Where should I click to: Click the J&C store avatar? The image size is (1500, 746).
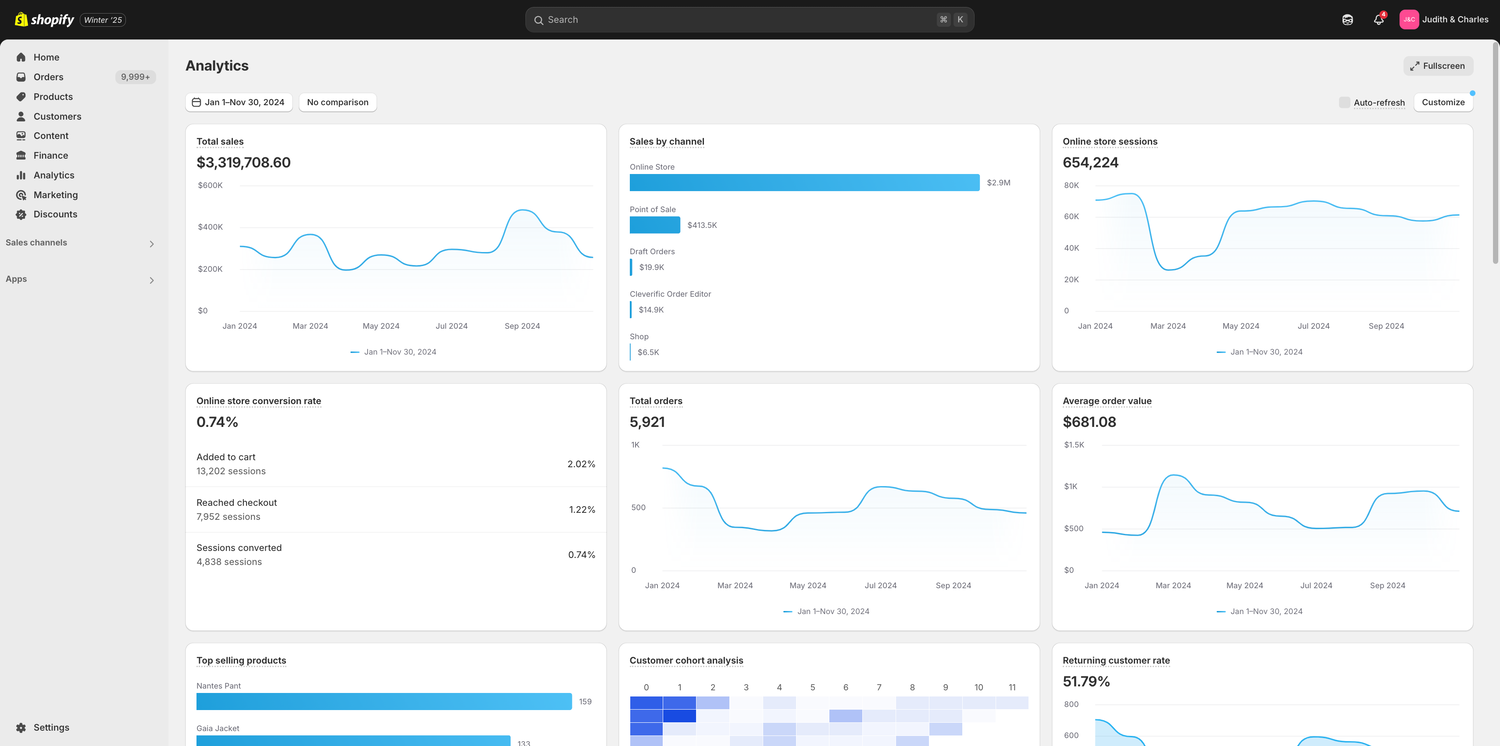click(1409, 19)
